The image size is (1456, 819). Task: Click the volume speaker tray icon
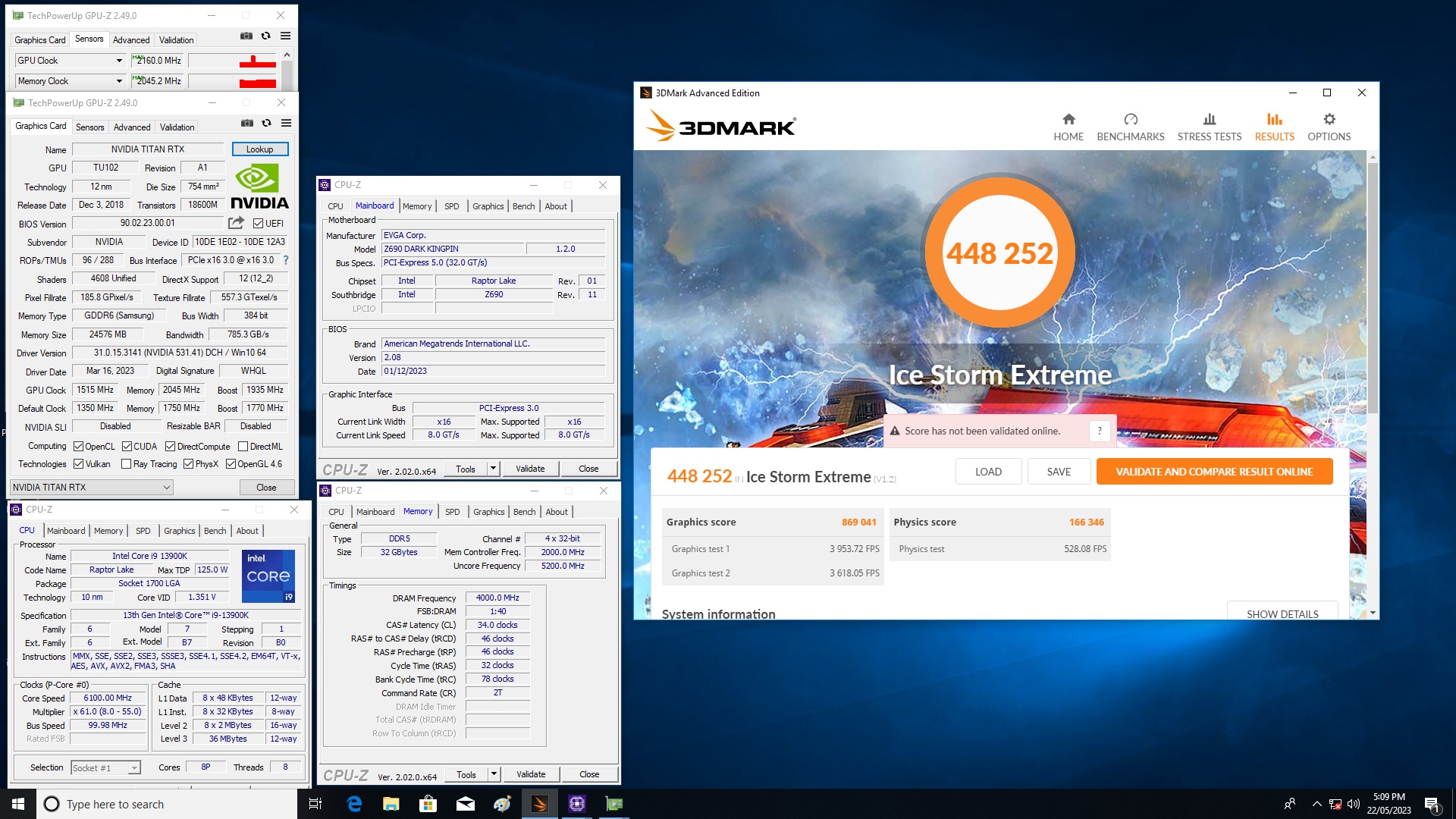pos(1354,804)
